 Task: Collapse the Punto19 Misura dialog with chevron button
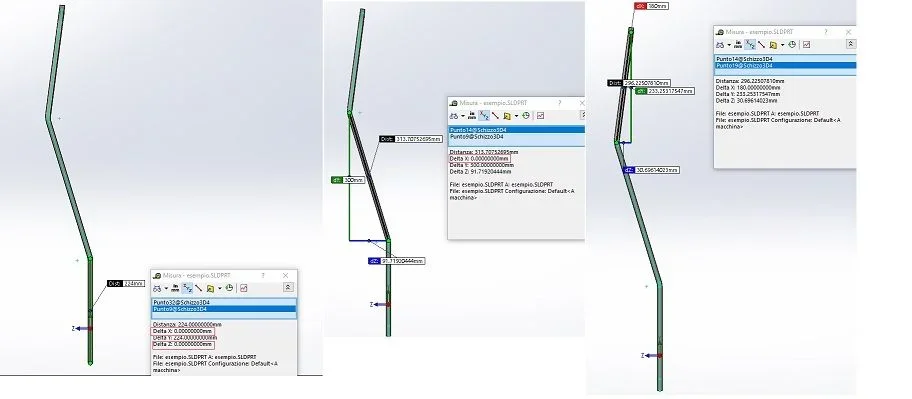pyautogui.click(x=851, y=44)
